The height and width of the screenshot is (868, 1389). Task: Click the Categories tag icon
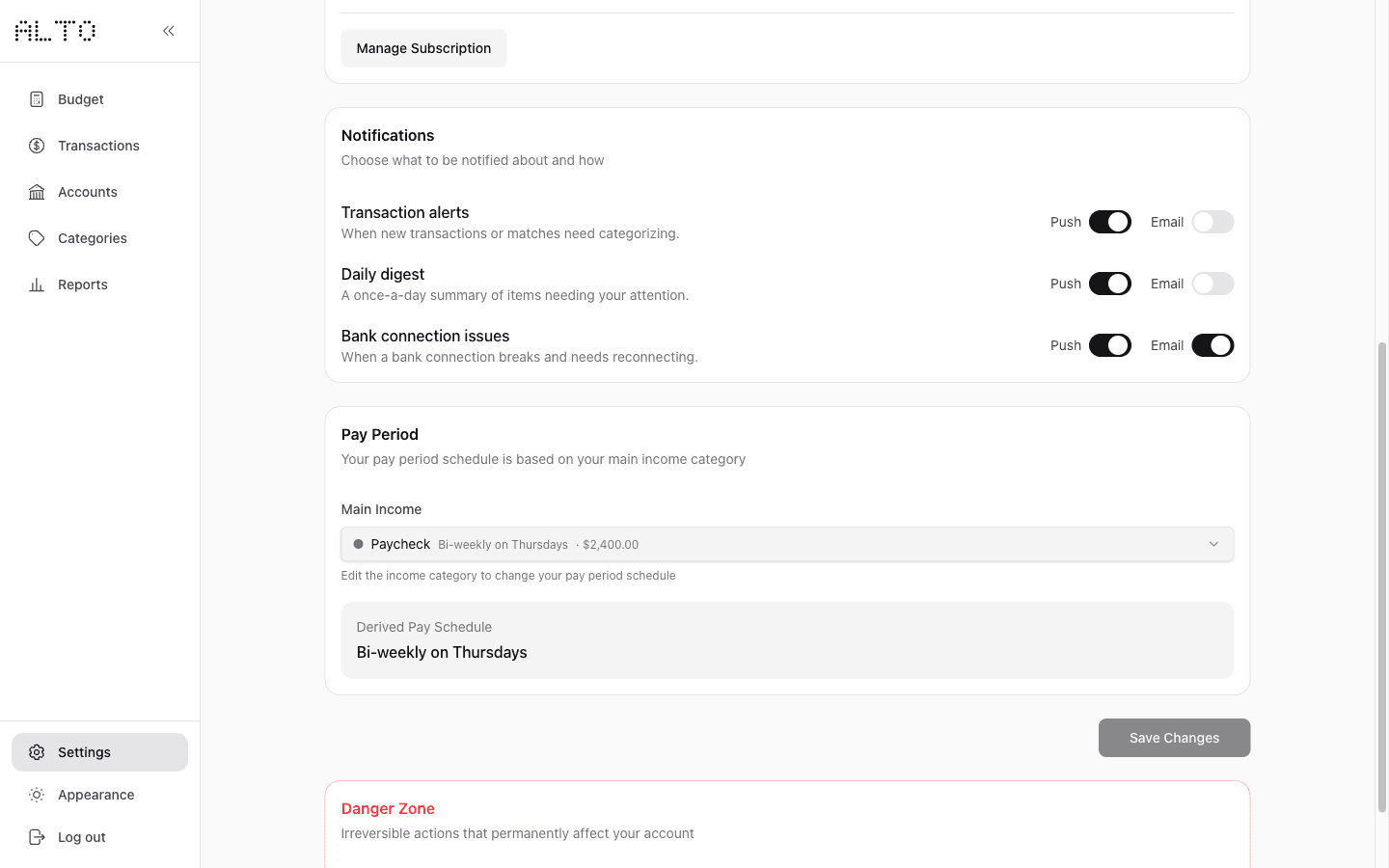37,238
